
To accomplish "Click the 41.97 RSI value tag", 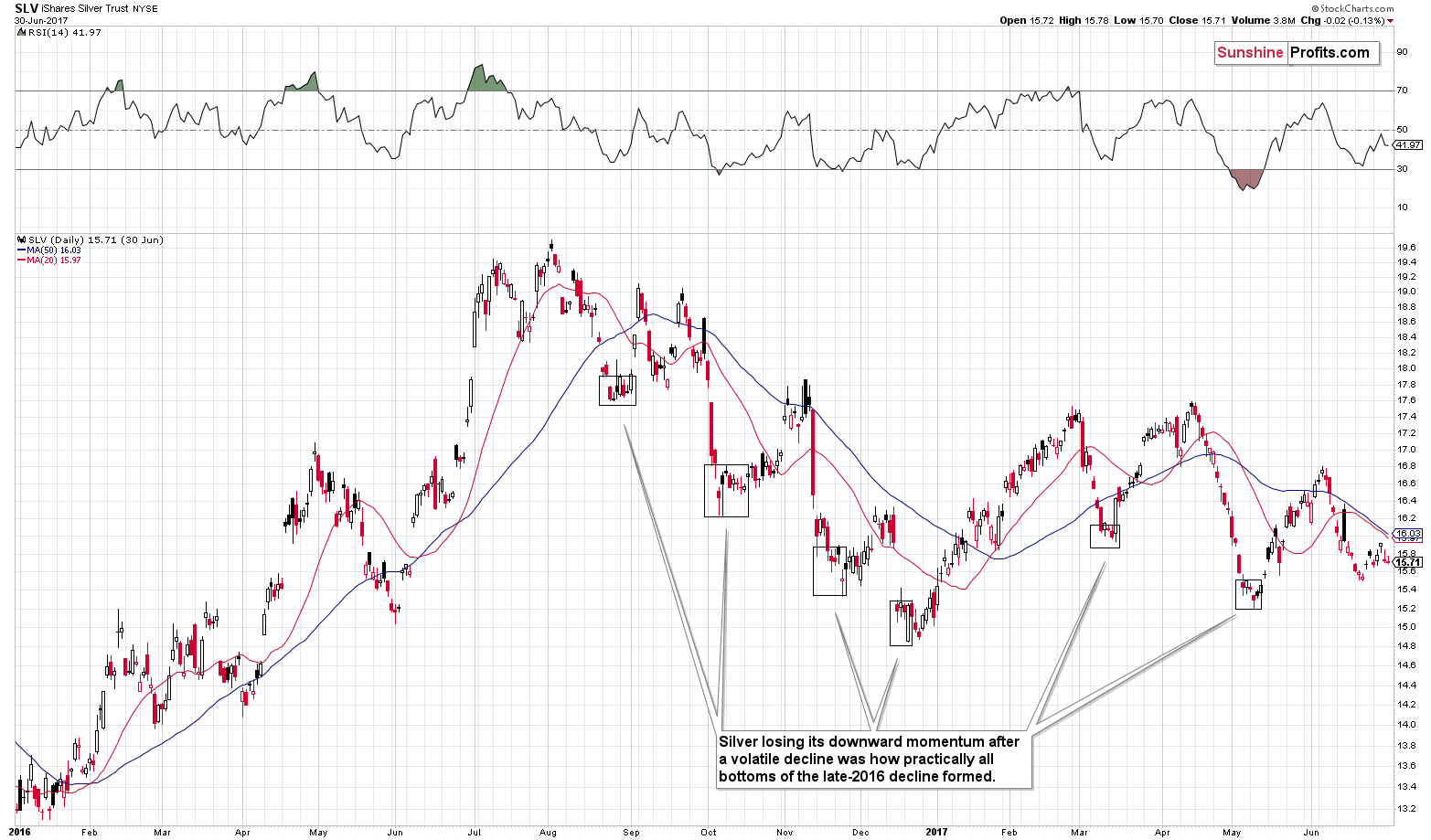I will tap(1406, 144).
